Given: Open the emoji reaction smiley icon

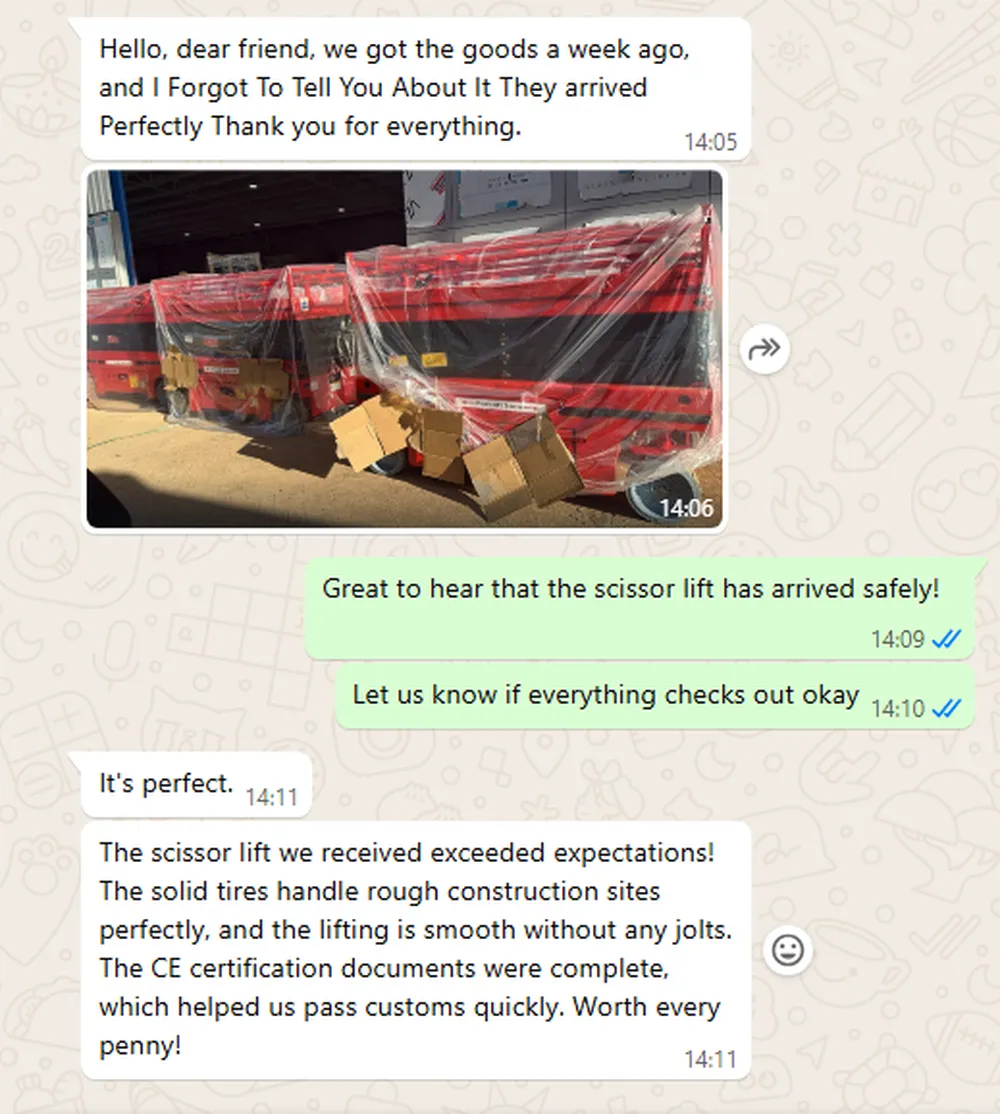Looking at the screenshot, I should pos(788,950).
